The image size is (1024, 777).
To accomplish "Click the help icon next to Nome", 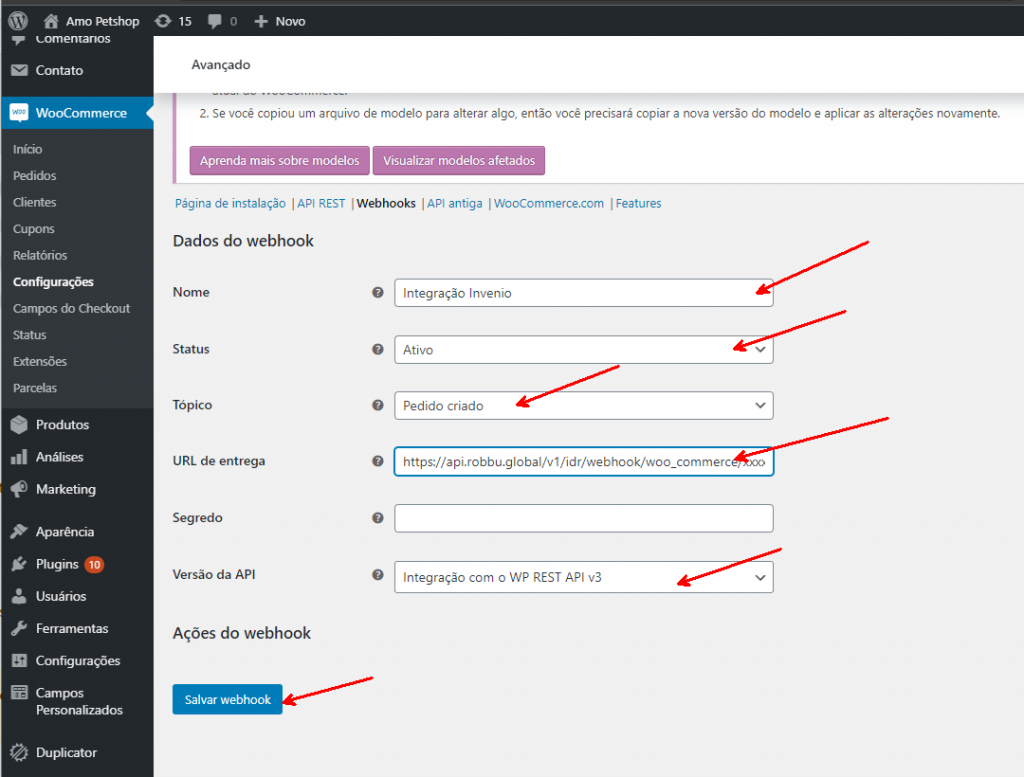I will pyautogui.click(x=377, y=293).
